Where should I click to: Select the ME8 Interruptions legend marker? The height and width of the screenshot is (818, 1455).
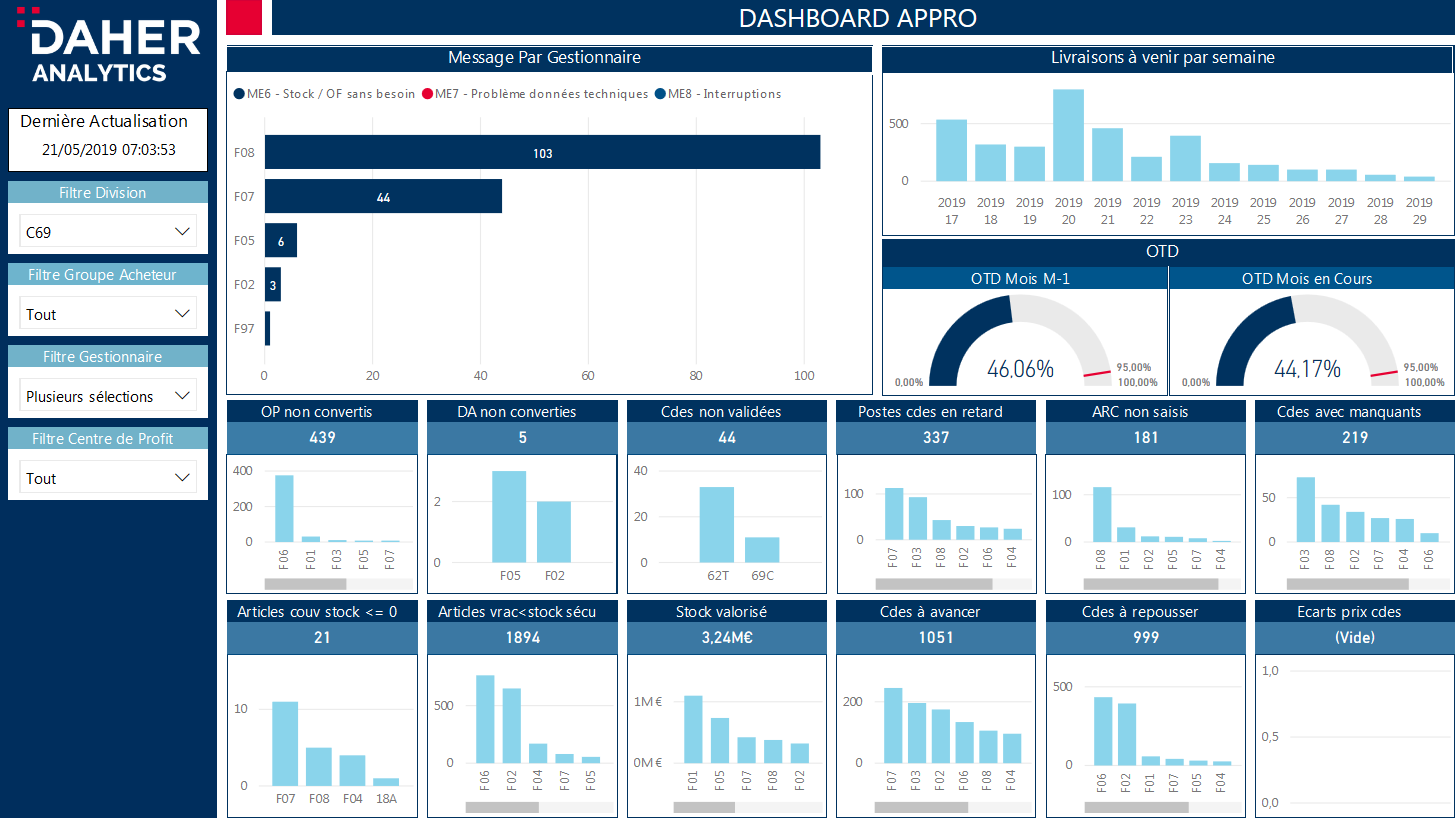pos(660,94)
